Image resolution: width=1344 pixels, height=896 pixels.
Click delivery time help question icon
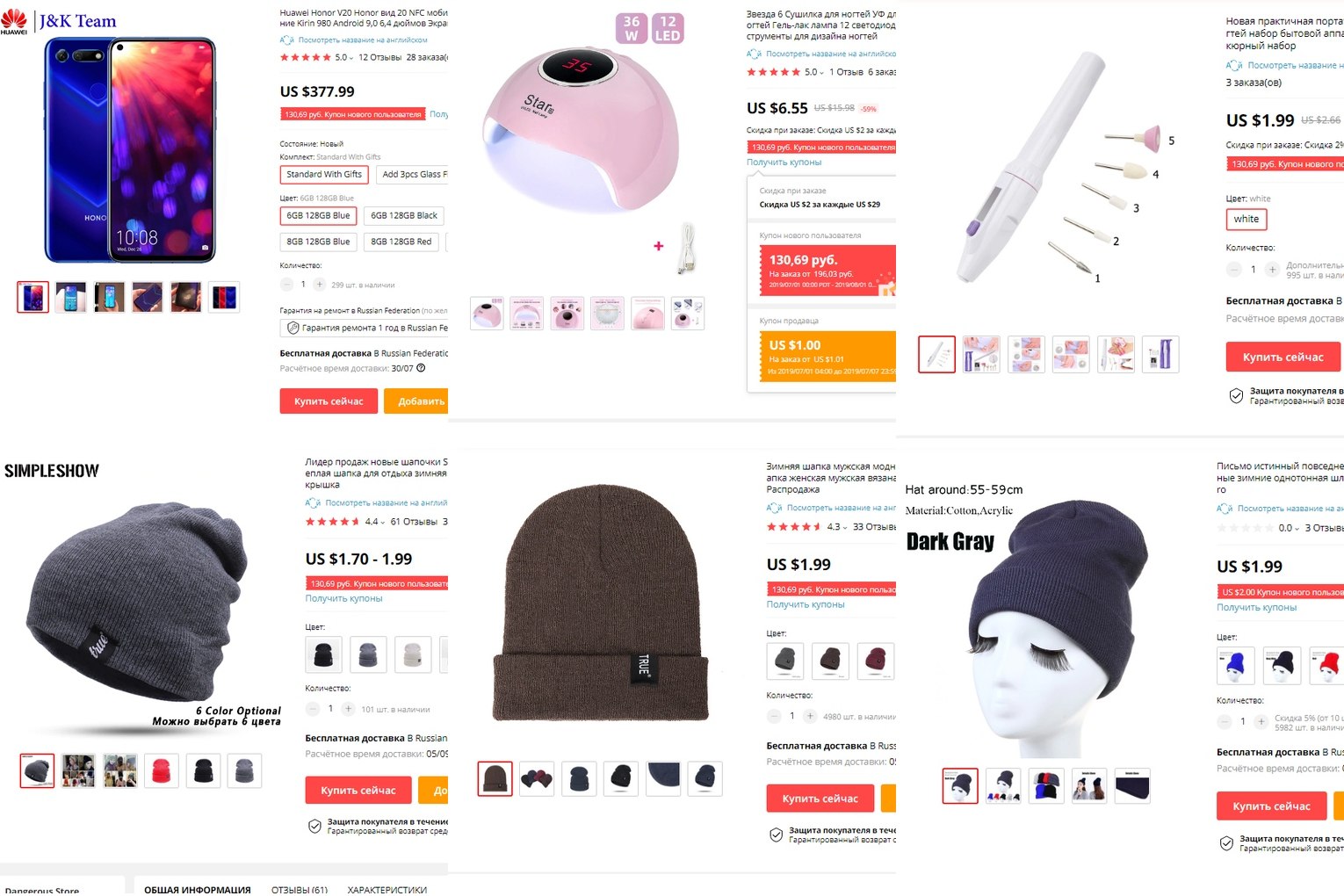pyautogui.click(x=421, y=368)
